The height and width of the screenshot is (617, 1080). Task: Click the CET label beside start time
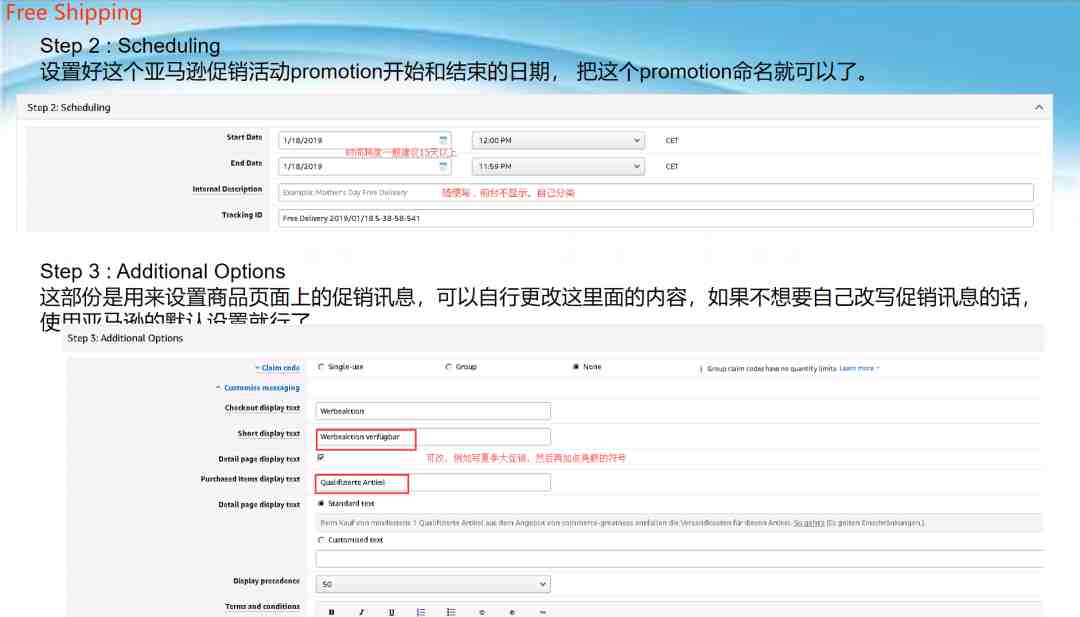tap(672, 140)
